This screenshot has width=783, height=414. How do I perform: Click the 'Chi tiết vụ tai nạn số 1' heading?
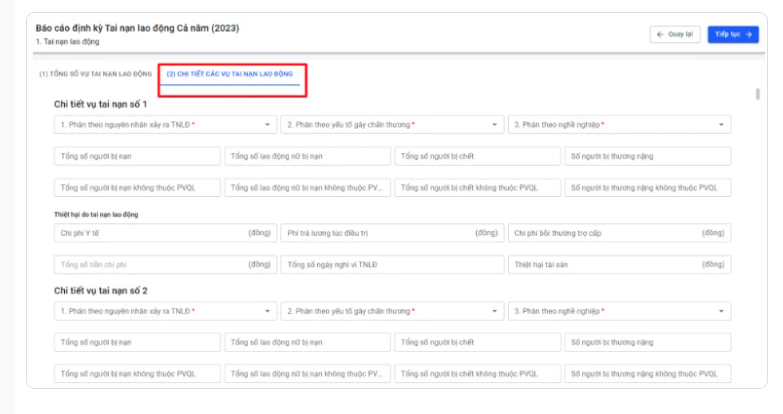(100, 104)
